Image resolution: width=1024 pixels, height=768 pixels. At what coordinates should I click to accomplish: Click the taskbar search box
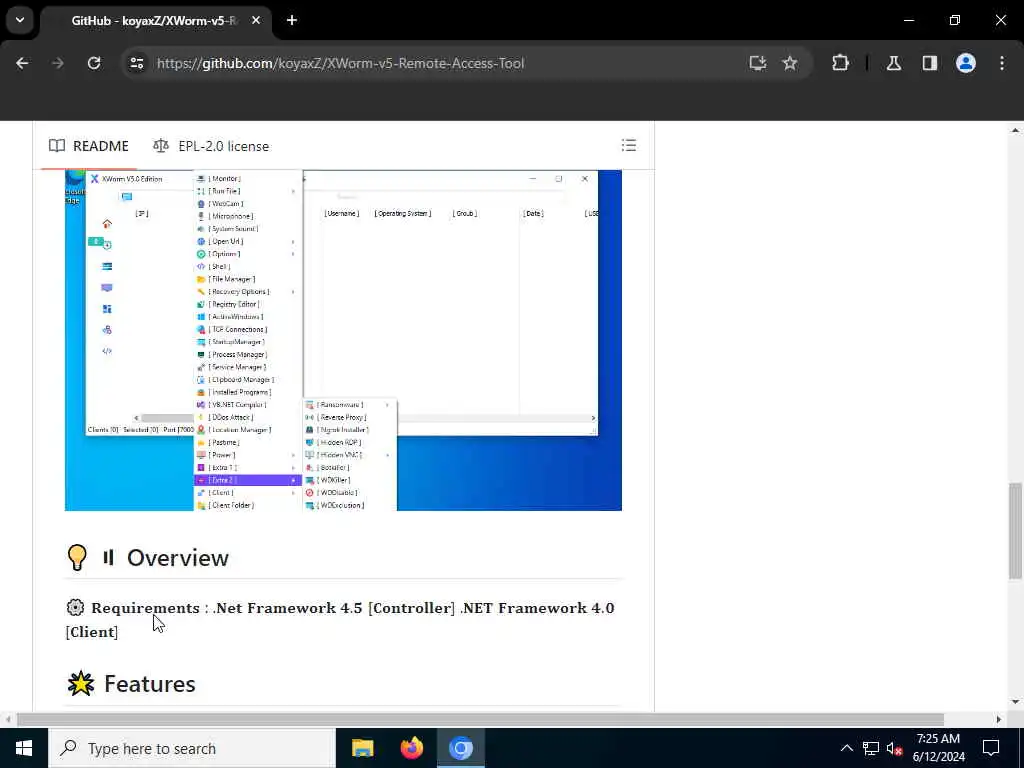click(x=191, y=748)
